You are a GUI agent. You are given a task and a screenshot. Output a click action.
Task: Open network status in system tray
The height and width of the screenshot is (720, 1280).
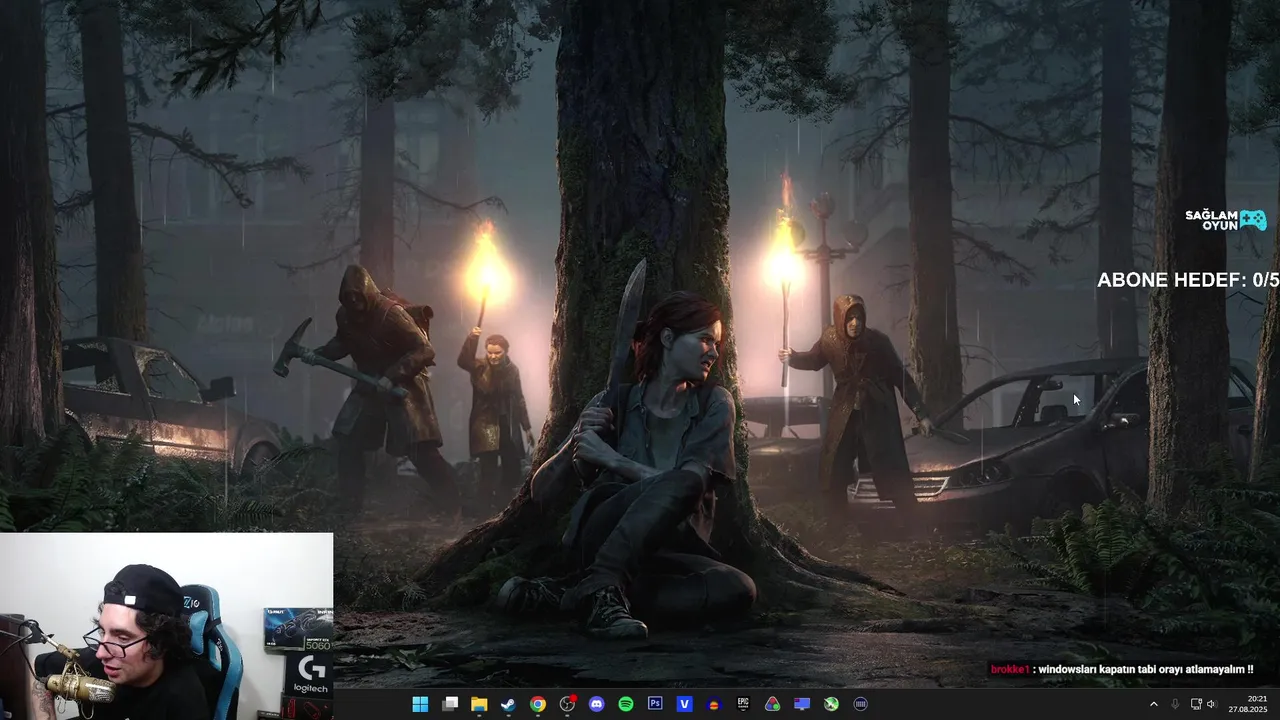click(x=1196, y=704)
